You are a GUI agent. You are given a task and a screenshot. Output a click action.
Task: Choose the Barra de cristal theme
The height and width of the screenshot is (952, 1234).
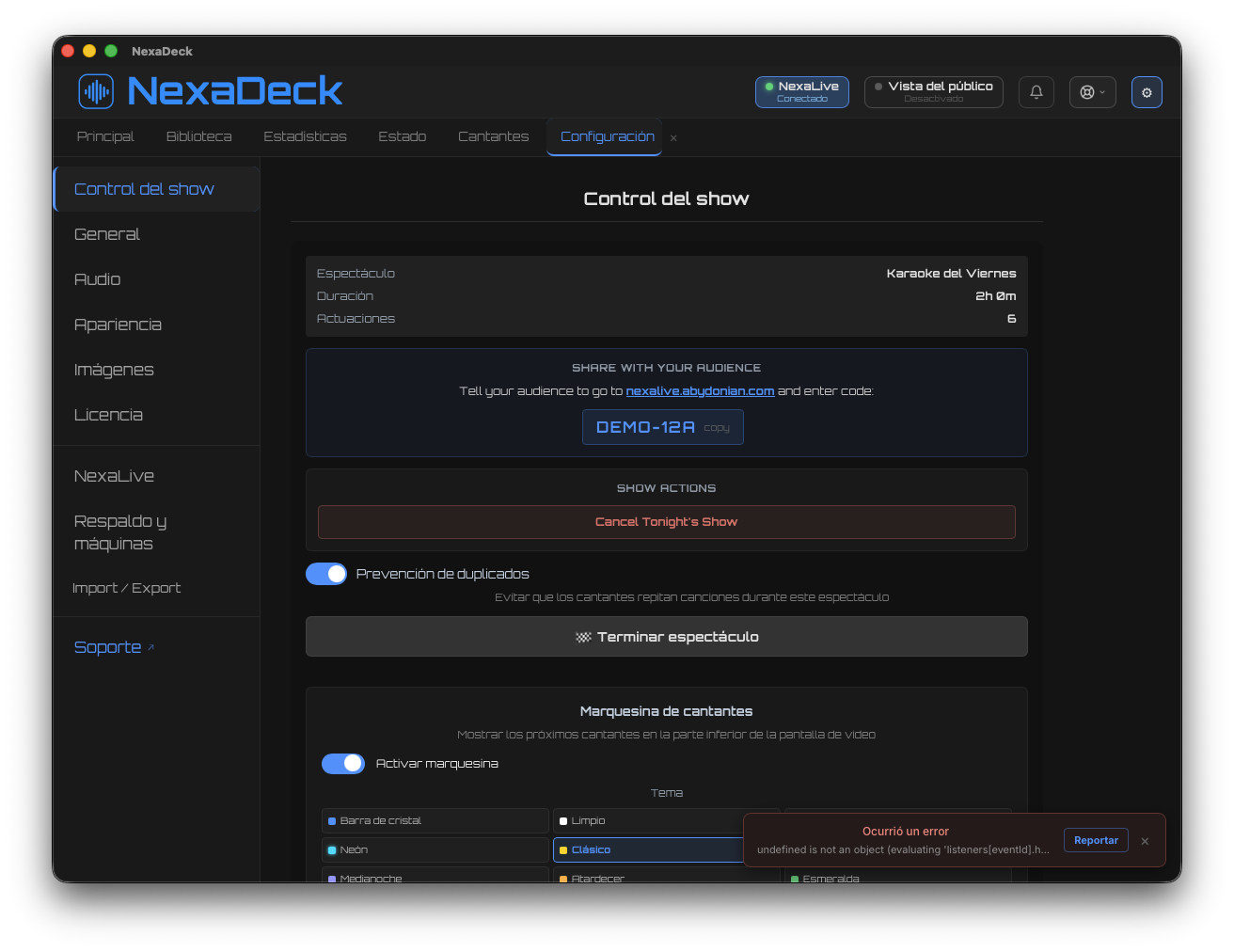click(x=435, y=820)
